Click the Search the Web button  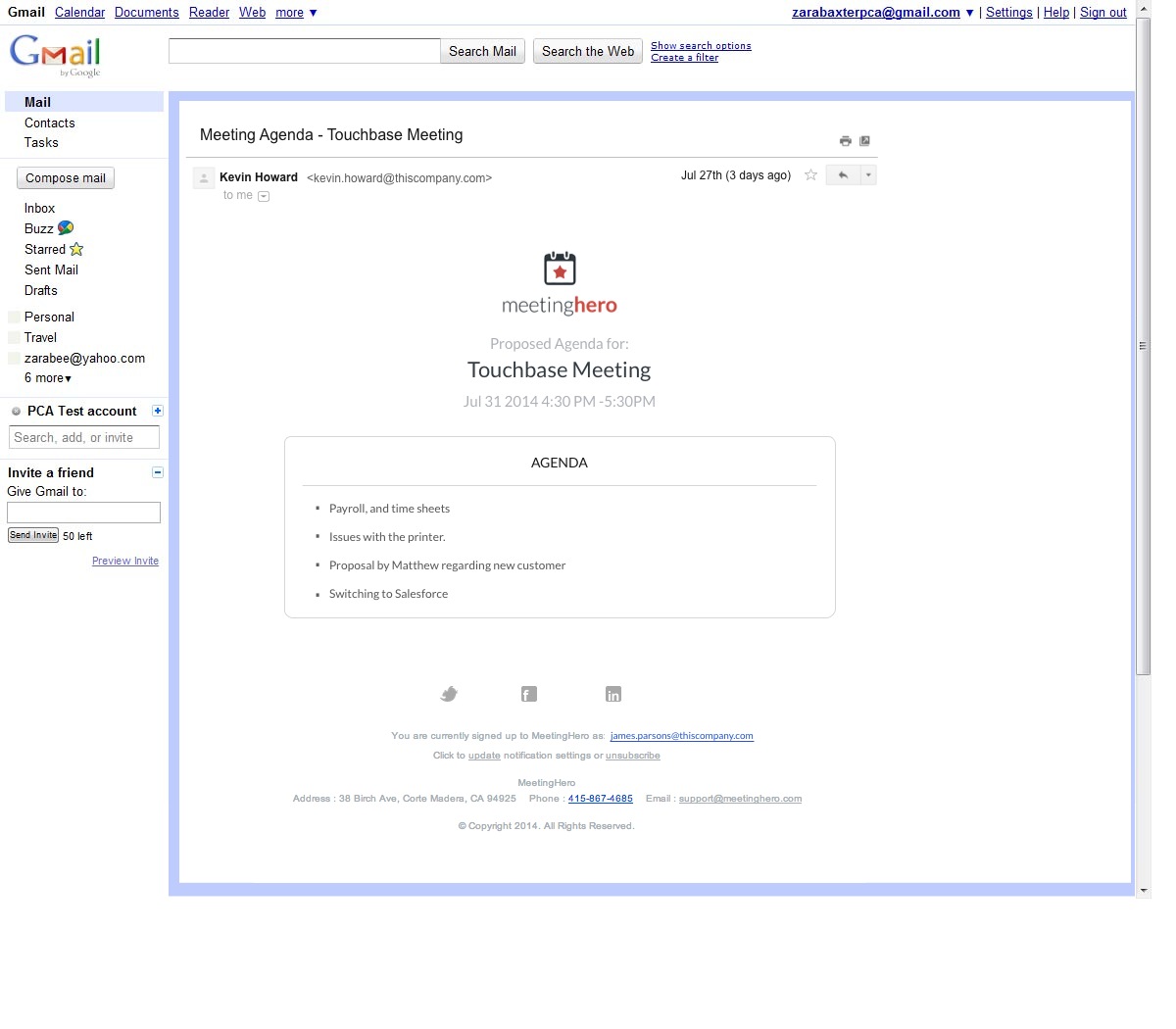(588, 52)
